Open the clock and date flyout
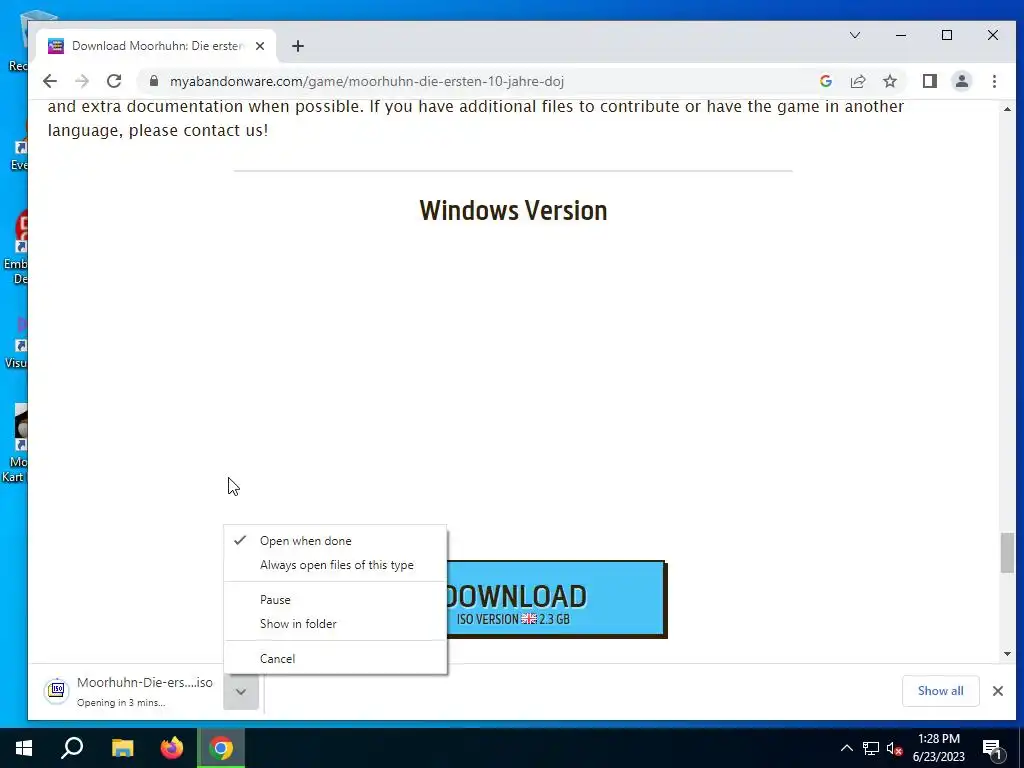 pos(938,748)
